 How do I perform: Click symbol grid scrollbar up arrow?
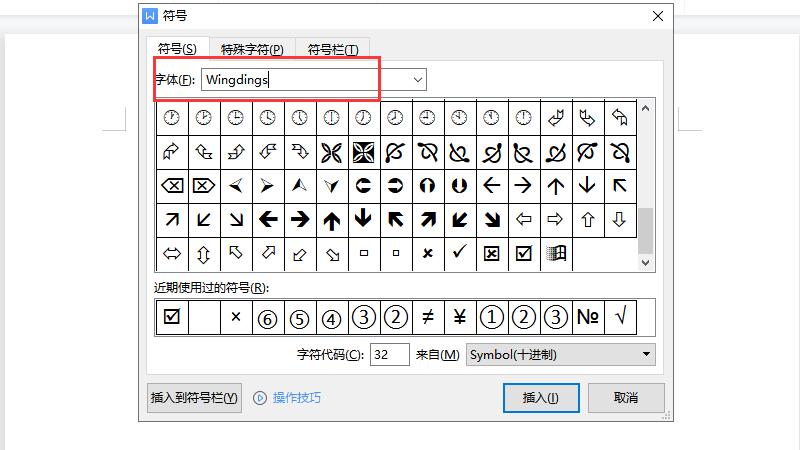pos(645,108)
